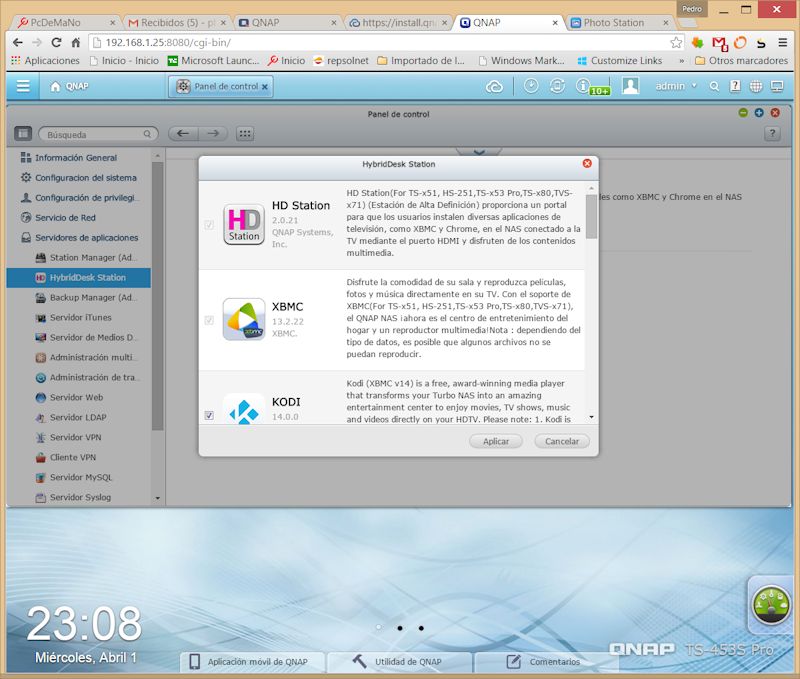Open the myQNAPcloud icon in top bar
800x679 pixels.
494,87
